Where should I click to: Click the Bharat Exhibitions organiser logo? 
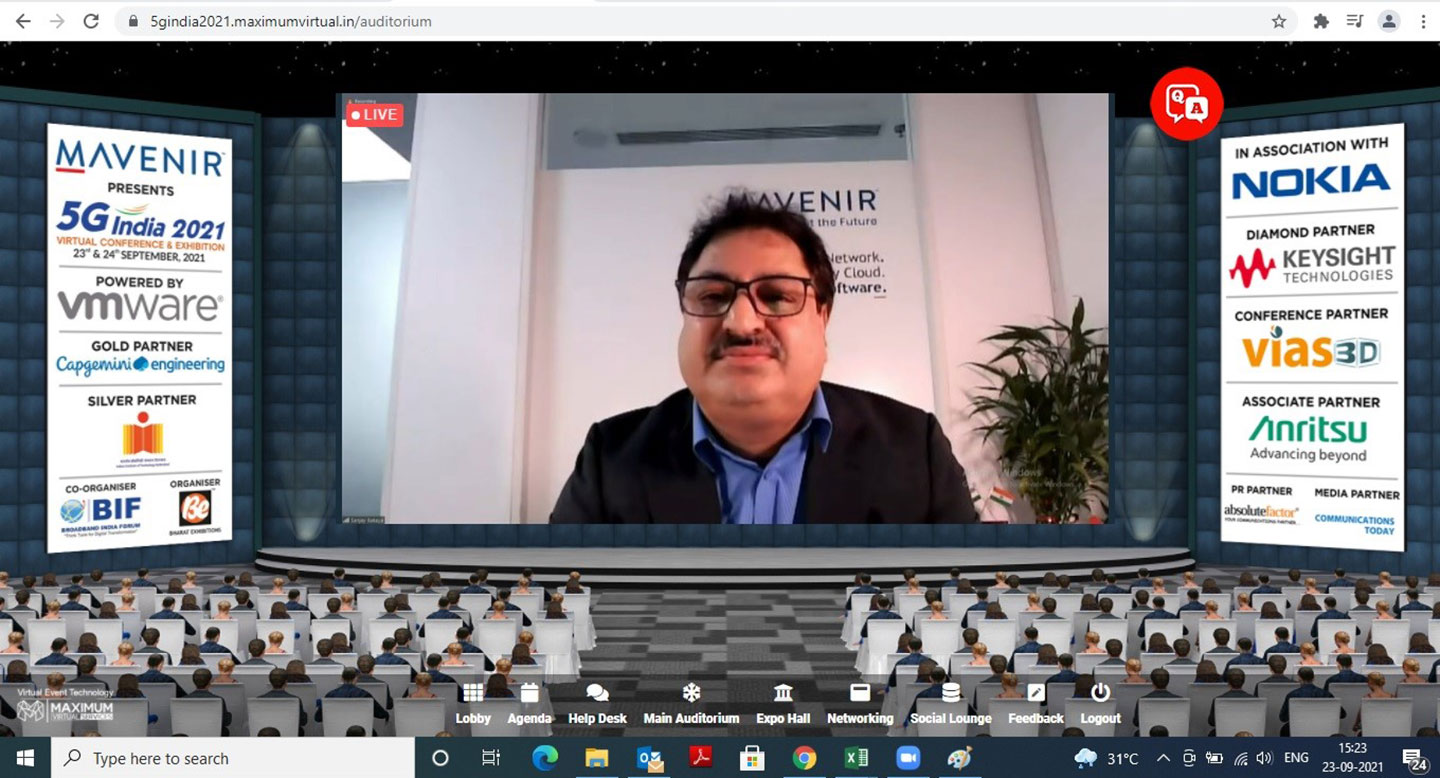[x=196, y=512]
